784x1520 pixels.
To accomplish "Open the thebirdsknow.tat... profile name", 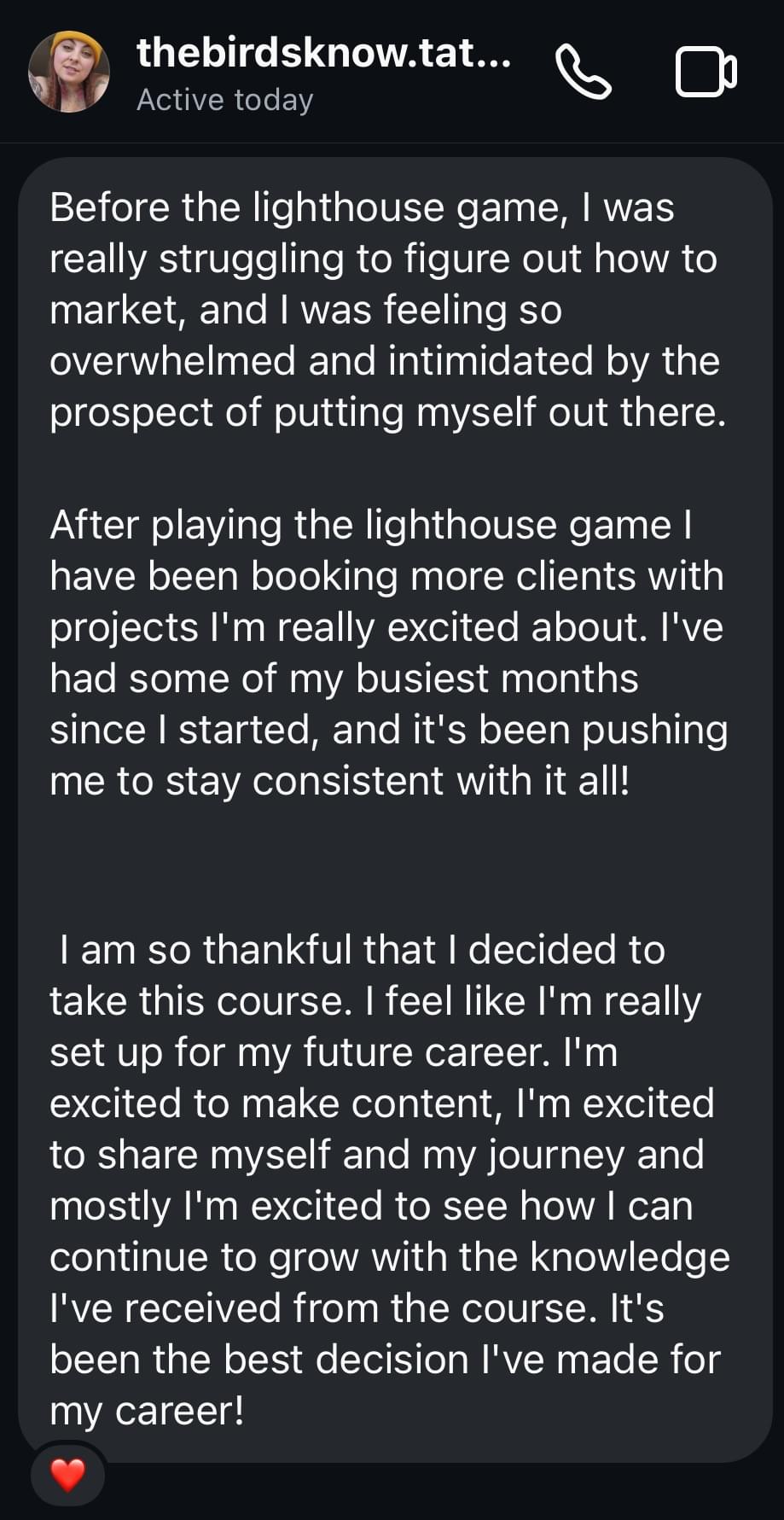I will 323,53.
